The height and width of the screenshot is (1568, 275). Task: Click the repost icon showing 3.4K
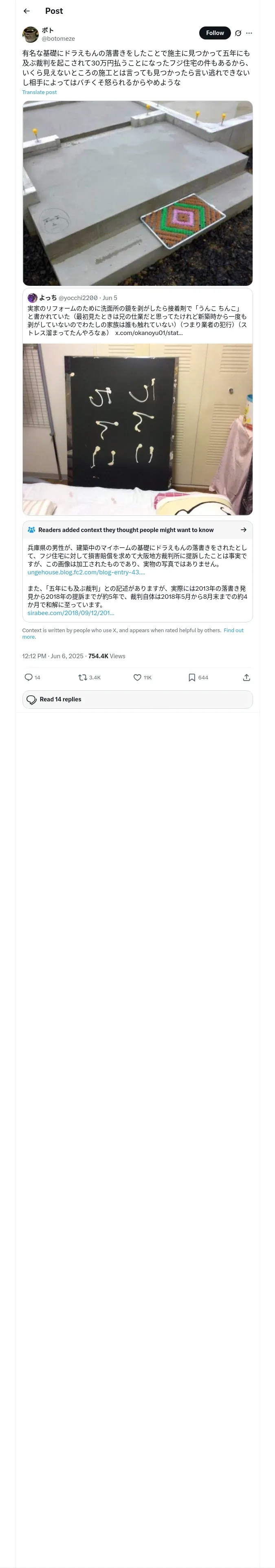[83, 677]
